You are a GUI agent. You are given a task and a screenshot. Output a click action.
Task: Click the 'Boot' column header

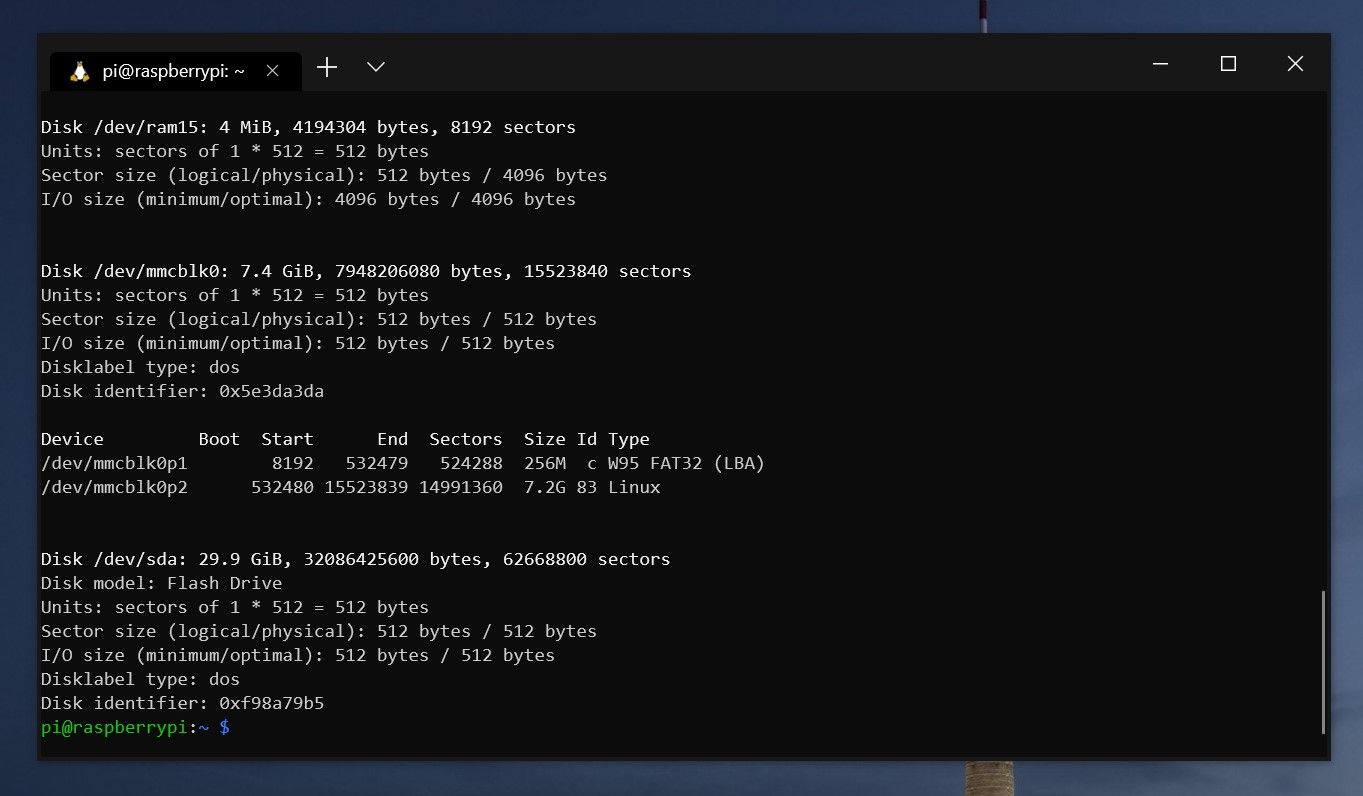[x=219, y=439]
